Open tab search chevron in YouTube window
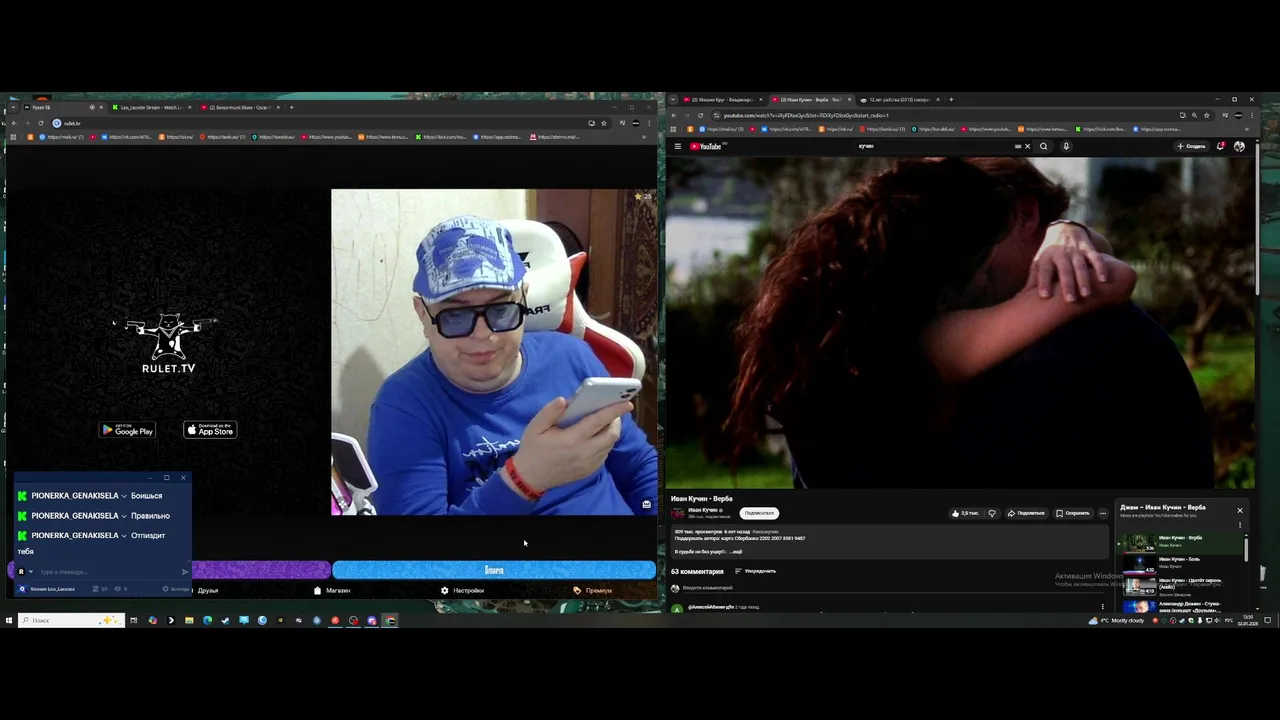 coord(673,100)
